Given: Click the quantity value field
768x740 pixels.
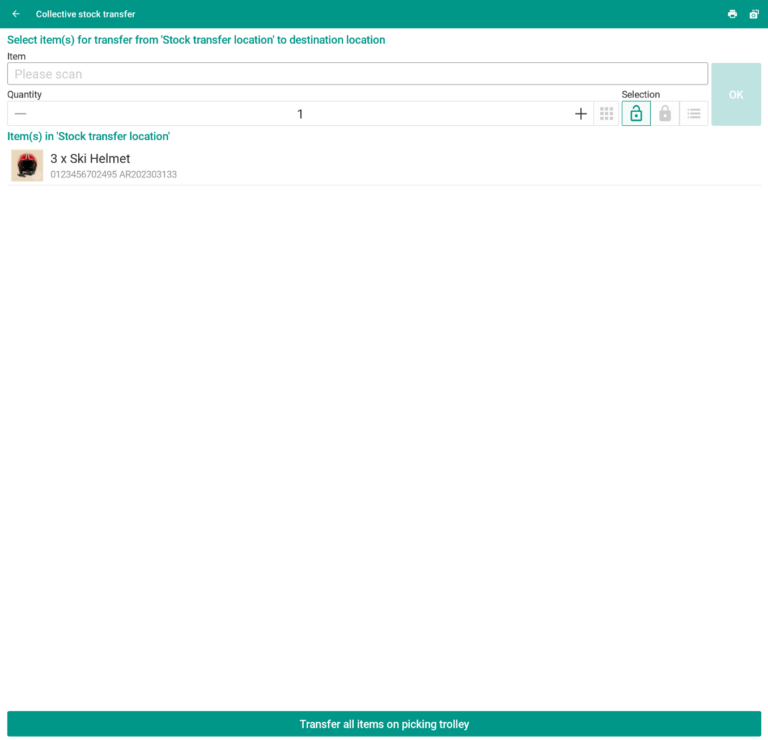Looking at the screenshot, I should click(x=300, y=114).
